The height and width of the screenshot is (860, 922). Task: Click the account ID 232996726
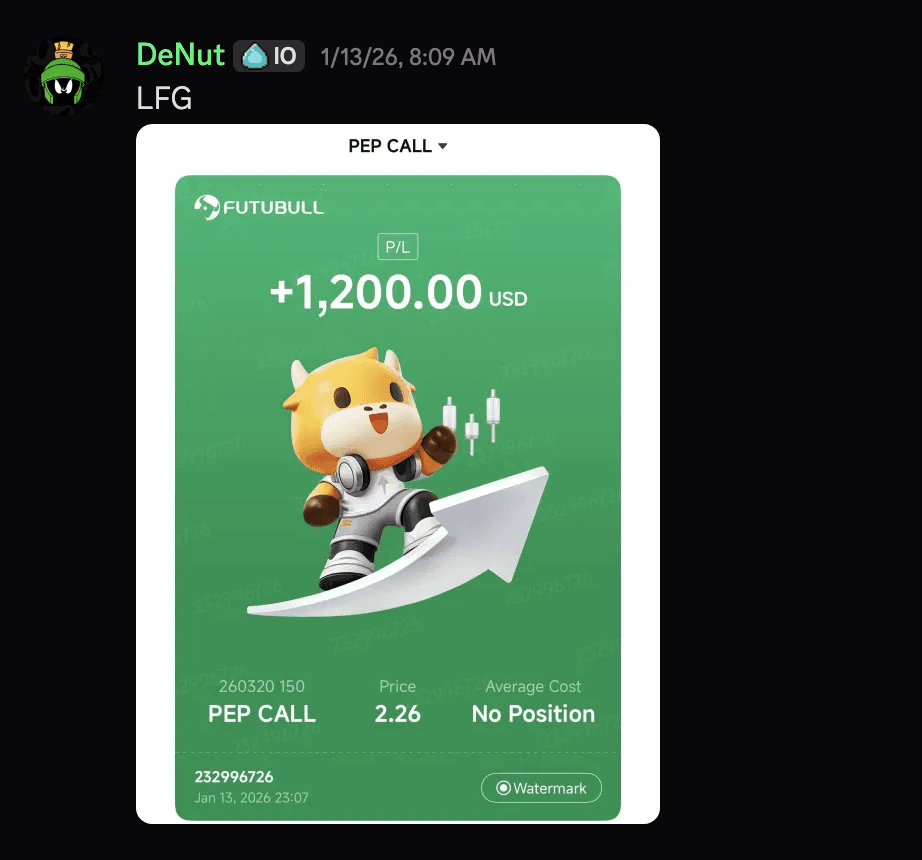tap(234, 777)
